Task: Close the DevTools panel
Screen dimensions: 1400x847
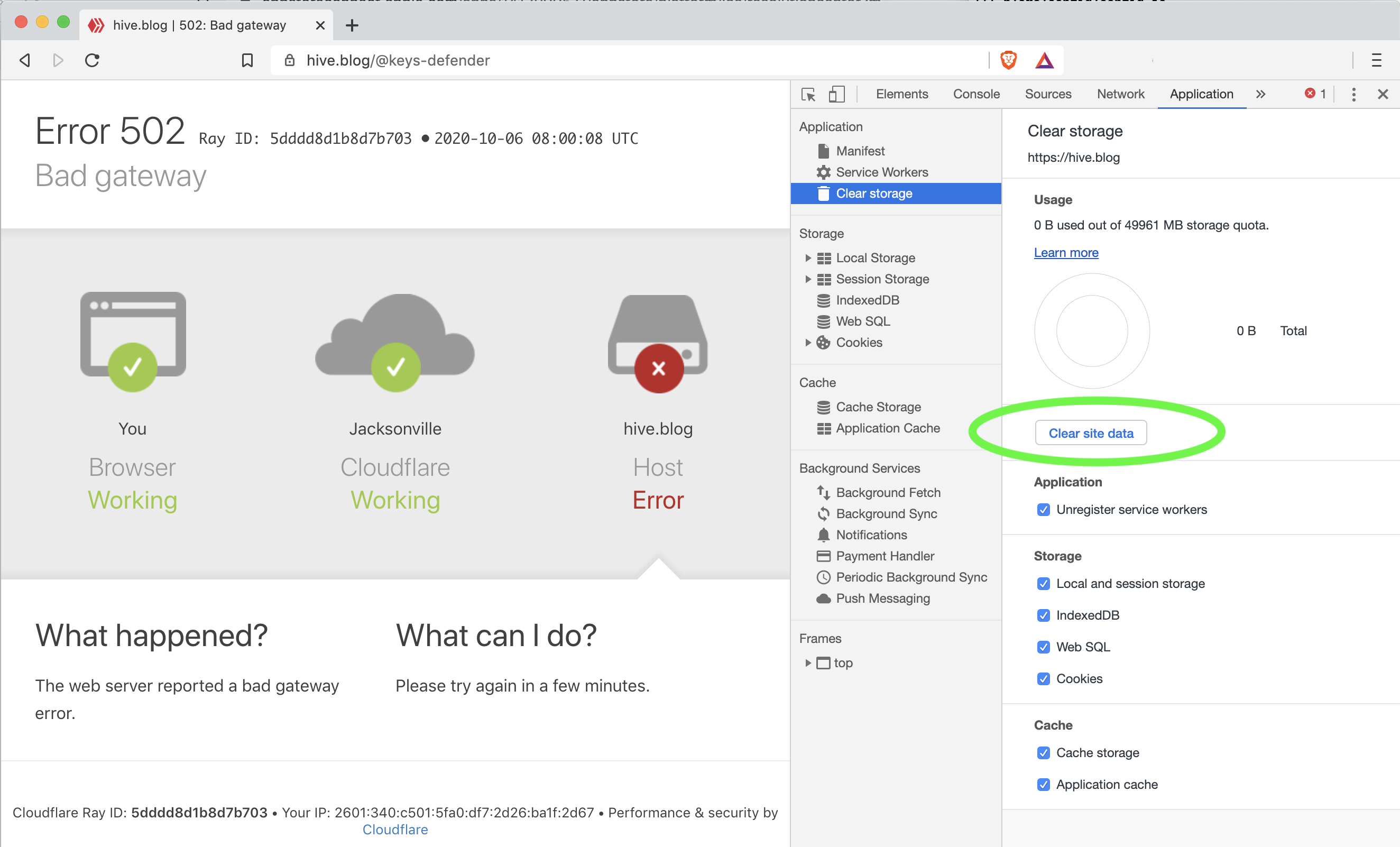Action: pyautogui.click(x=1383, y=94)
